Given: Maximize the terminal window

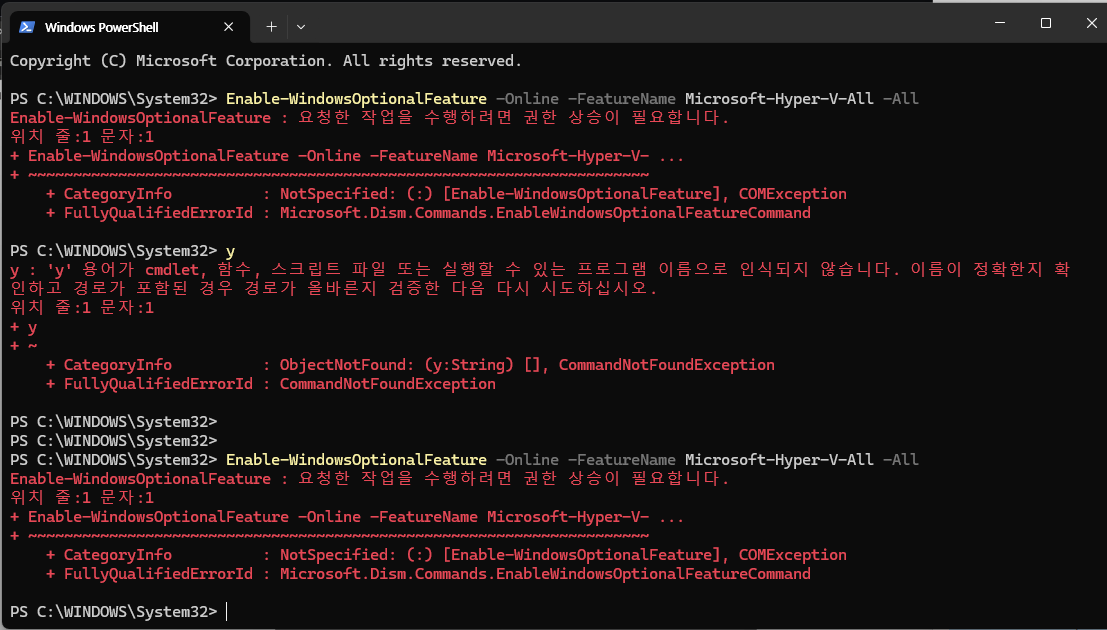Looking at the screenshot, I should click(1046, 23).
